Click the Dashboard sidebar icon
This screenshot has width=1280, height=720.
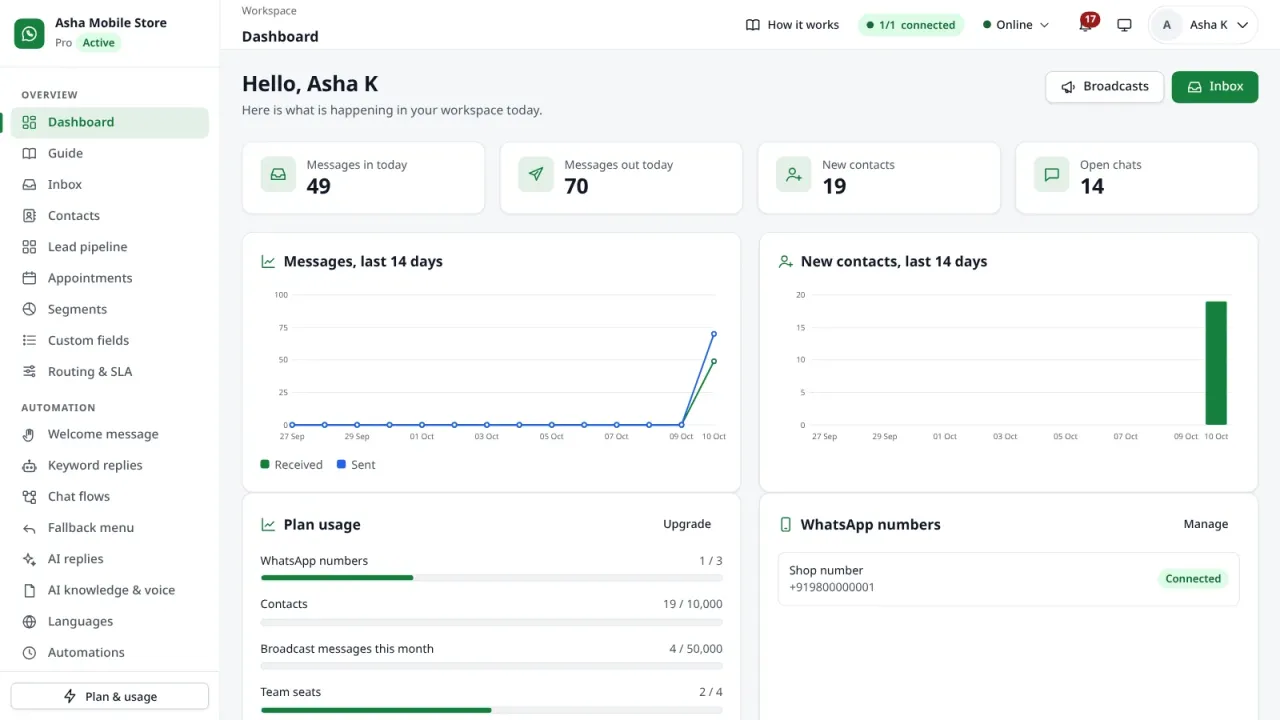coord(29,122)
